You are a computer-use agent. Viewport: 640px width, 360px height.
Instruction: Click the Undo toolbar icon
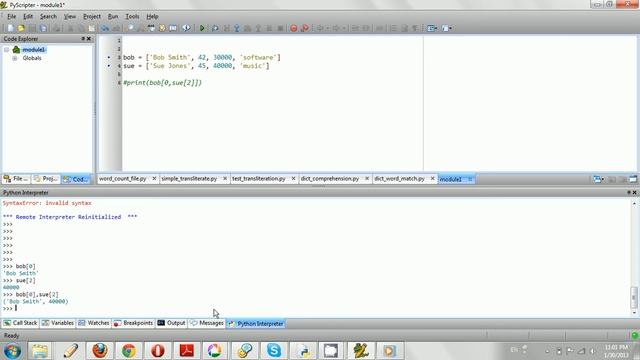(x=105, y=28)
